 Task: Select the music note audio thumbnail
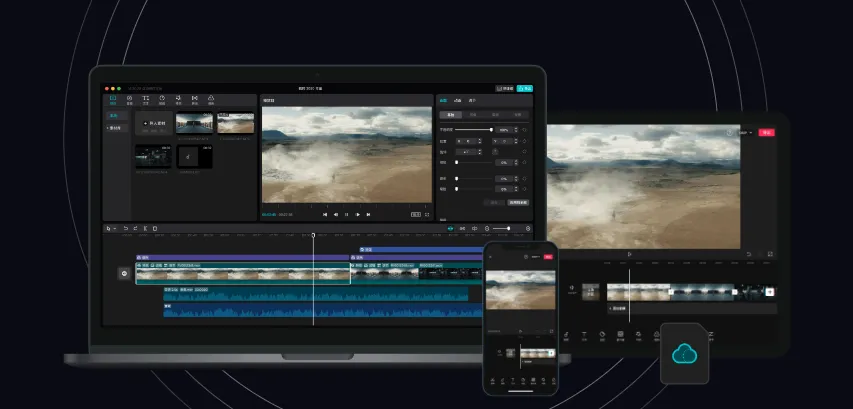point(194,156)
